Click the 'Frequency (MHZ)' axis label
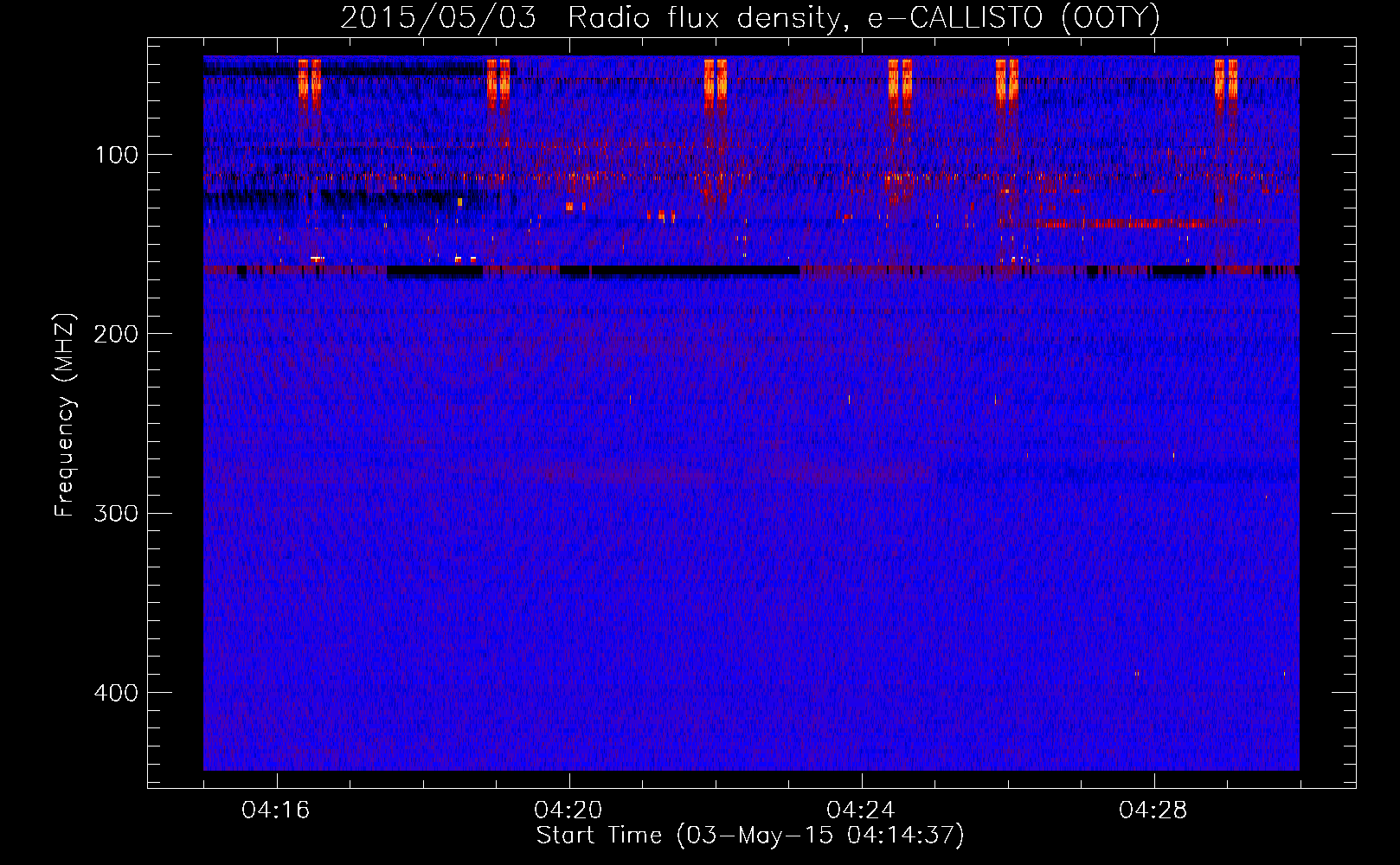The image size is (1400, 865). tap(65, 414)
